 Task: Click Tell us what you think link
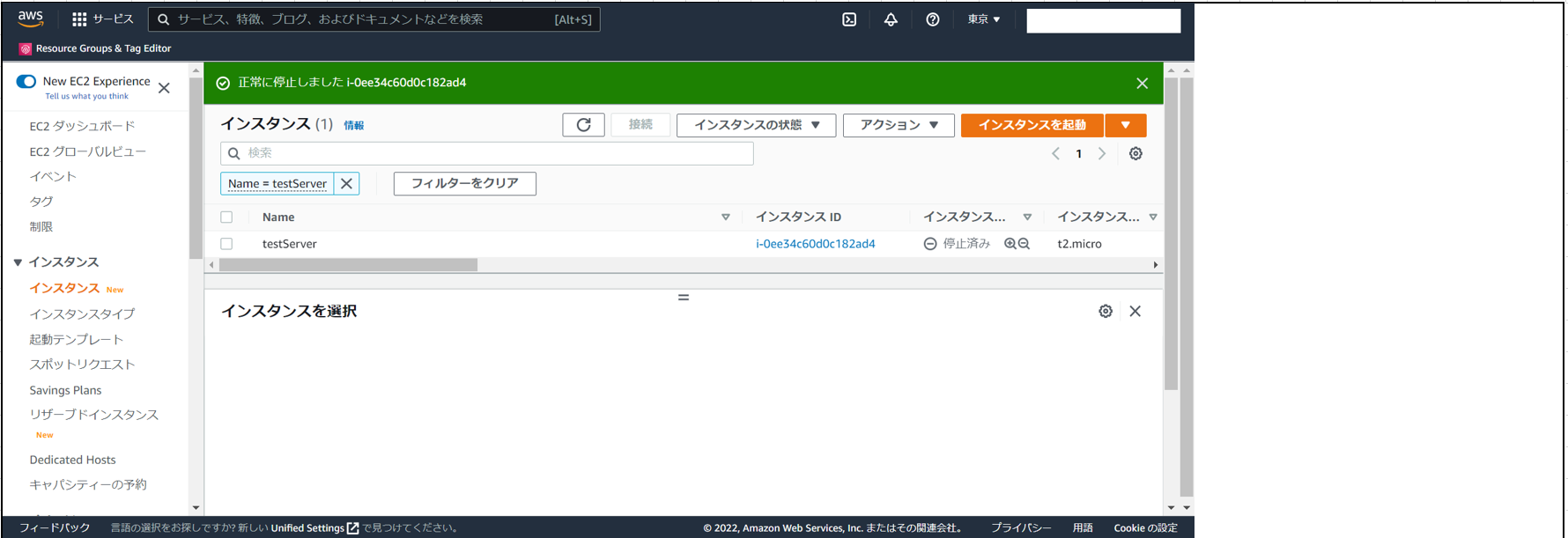pos(86,96)
